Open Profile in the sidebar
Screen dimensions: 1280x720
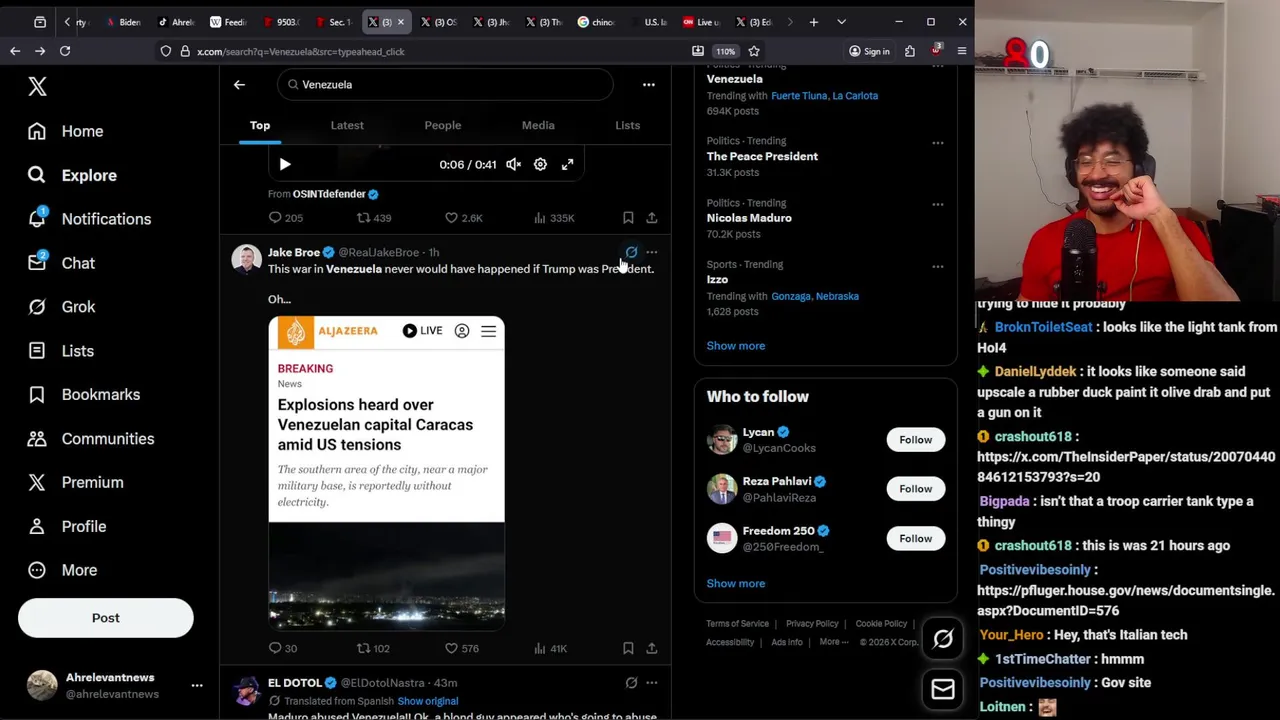(67, 526)
